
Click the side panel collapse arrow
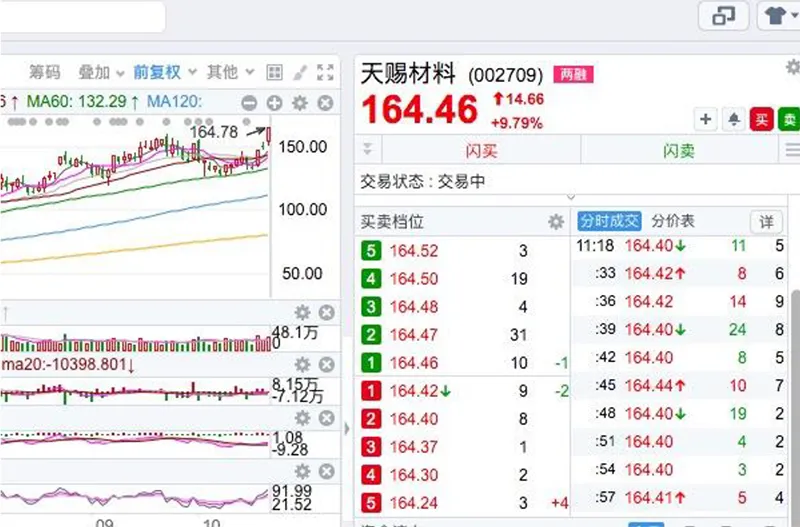coord(347,429)
